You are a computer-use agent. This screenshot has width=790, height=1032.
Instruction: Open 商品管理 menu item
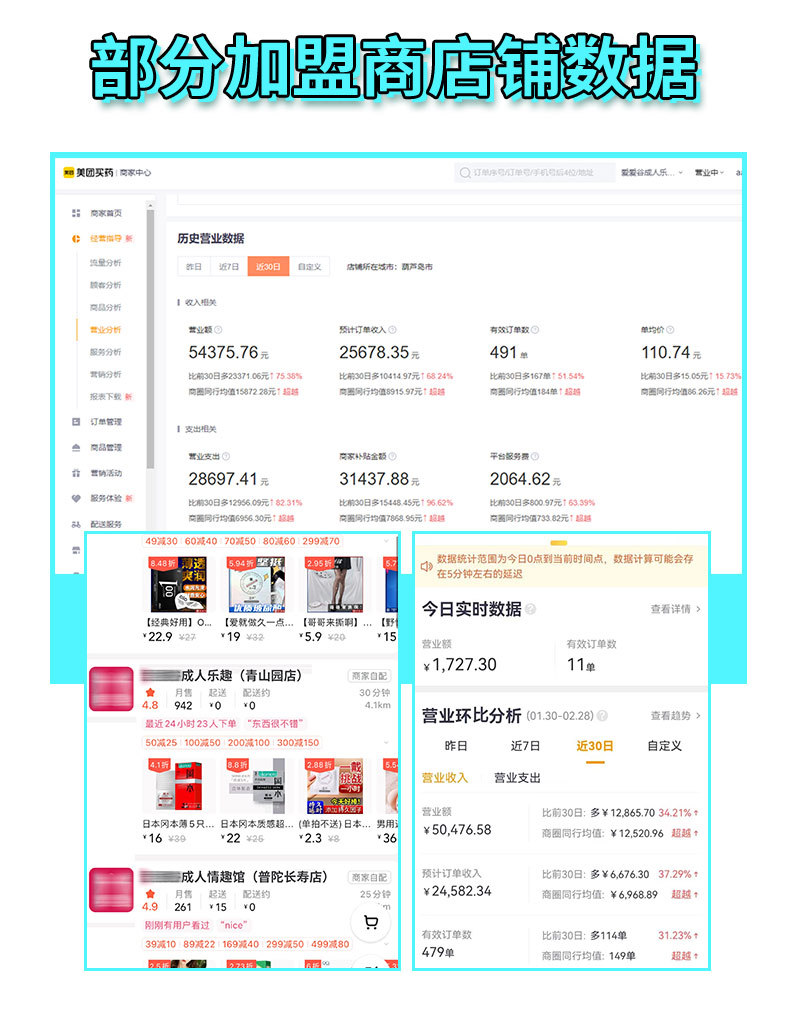click(106, 448)
